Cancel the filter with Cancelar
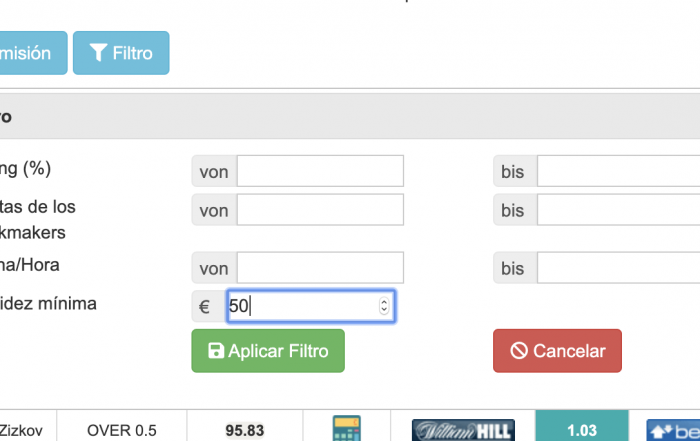This screenshot has height=441, width=700. (557, 351)
